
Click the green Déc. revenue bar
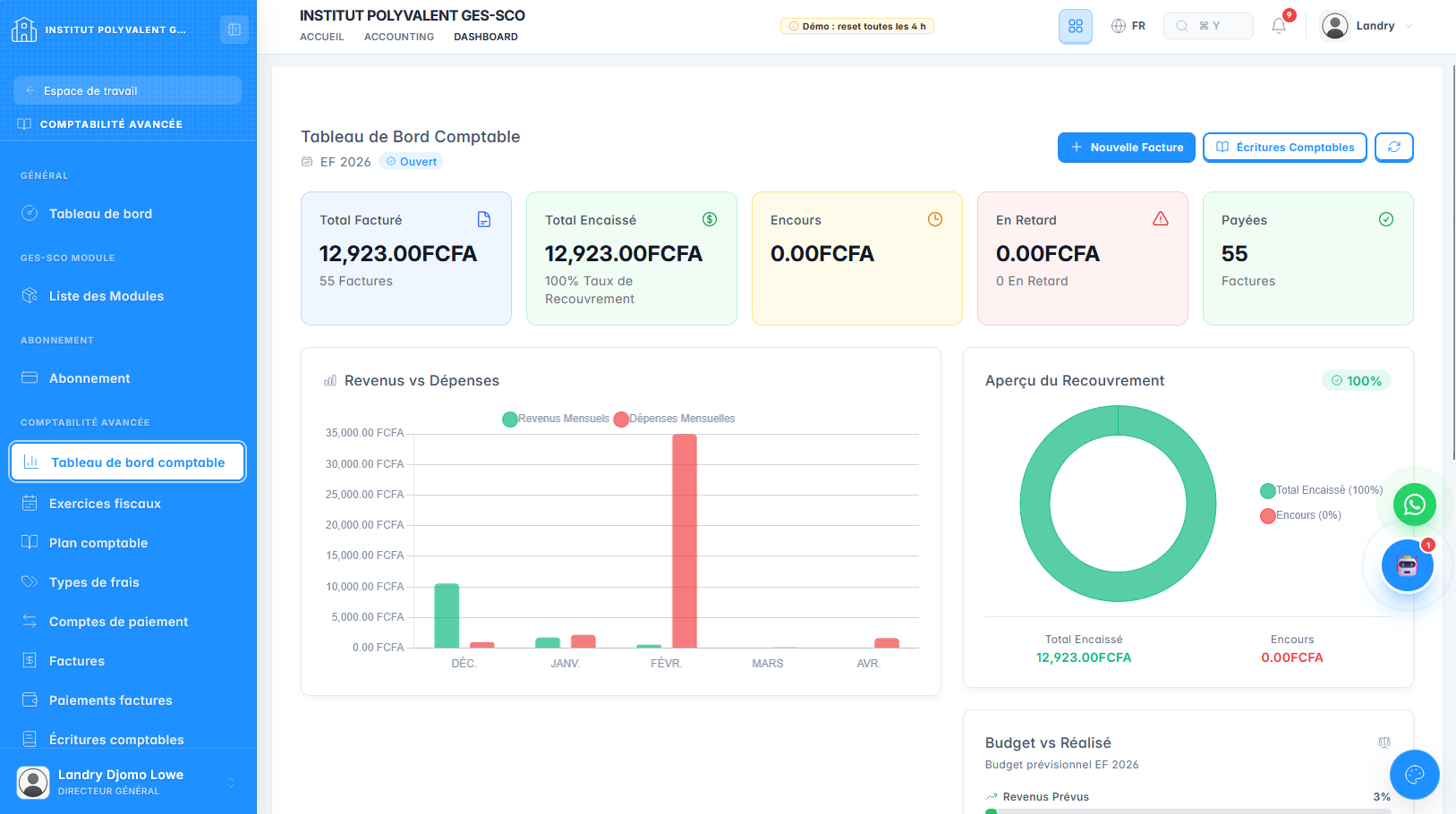click(447, 615)
